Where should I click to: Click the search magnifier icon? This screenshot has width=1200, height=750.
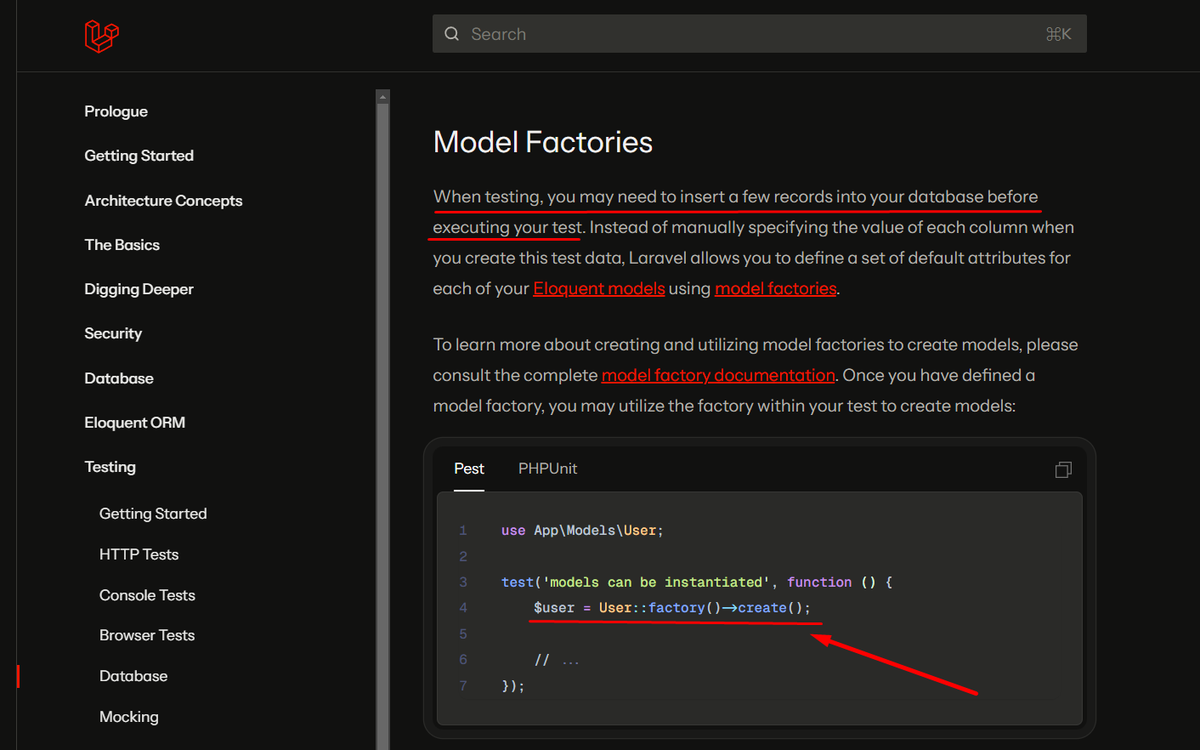pos(453,34)
